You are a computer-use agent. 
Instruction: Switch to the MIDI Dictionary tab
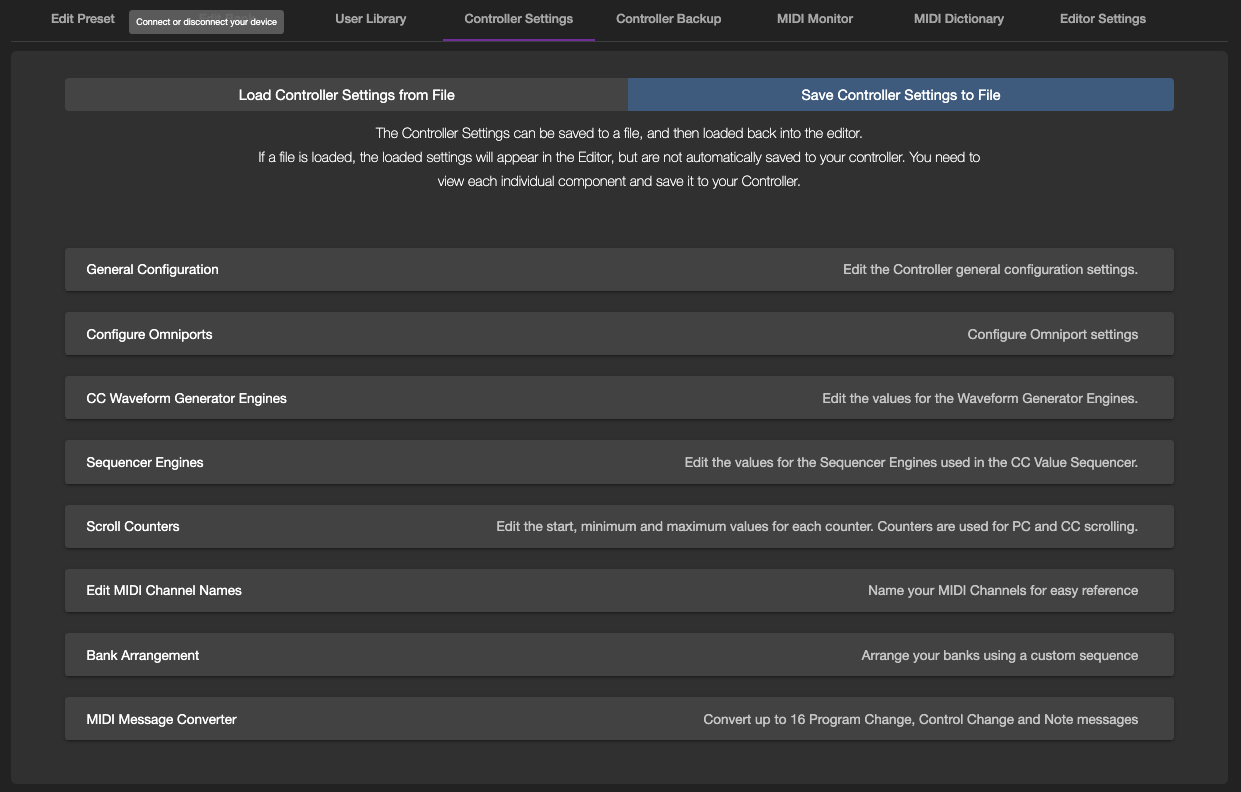click(x=958, y=19)
